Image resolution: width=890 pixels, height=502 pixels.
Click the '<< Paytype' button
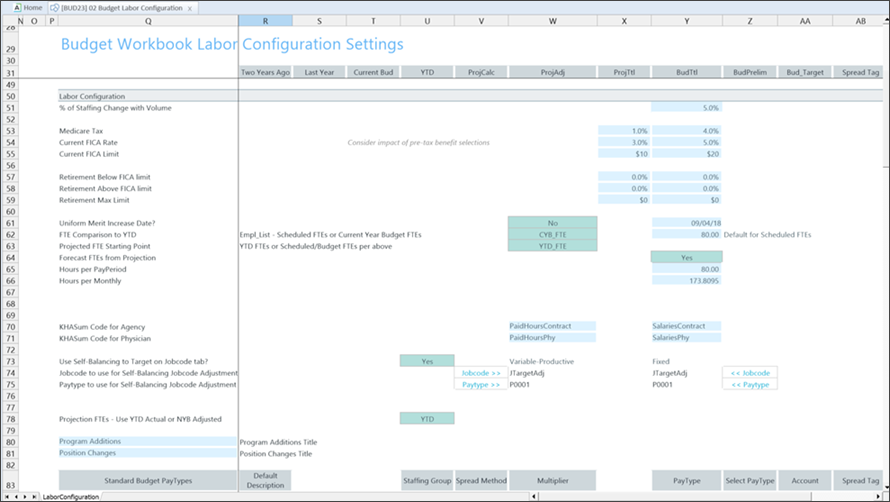[x=749, y=385]
